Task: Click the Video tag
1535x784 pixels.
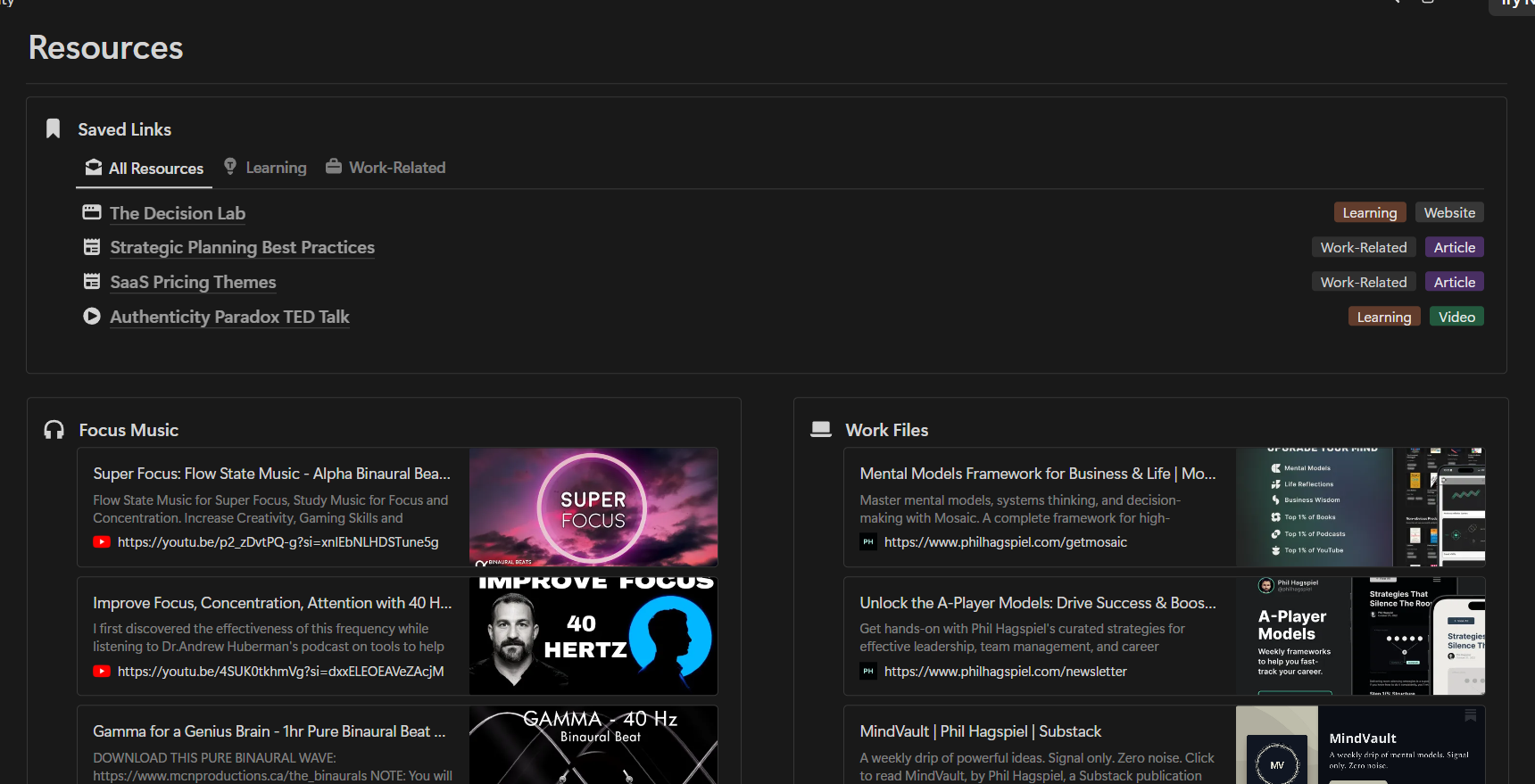Action: (1456, 317)
